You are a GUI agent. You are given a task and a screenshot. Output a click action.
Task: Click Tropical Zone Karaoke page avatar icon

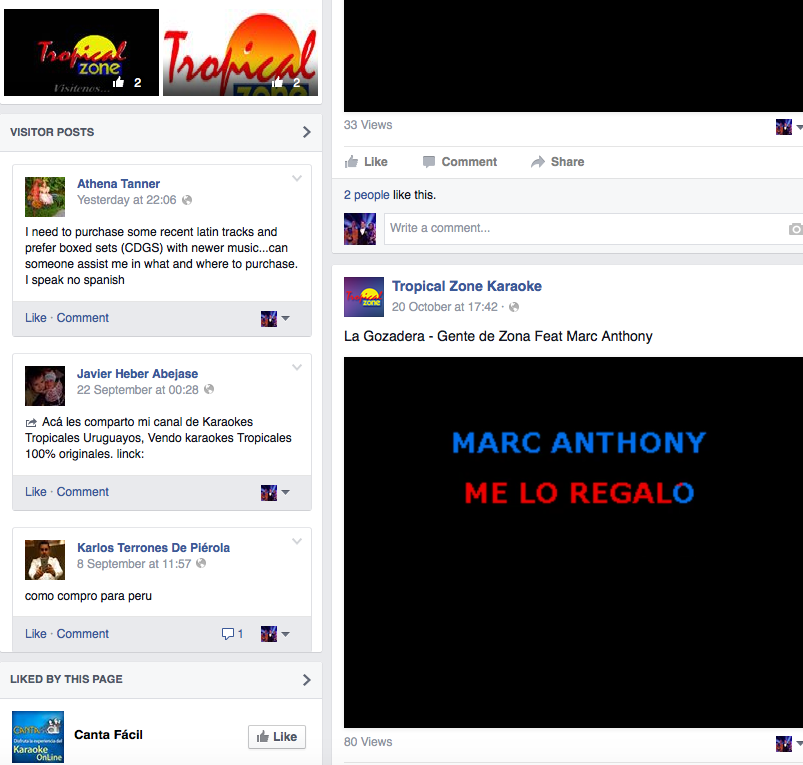(364, 297)
